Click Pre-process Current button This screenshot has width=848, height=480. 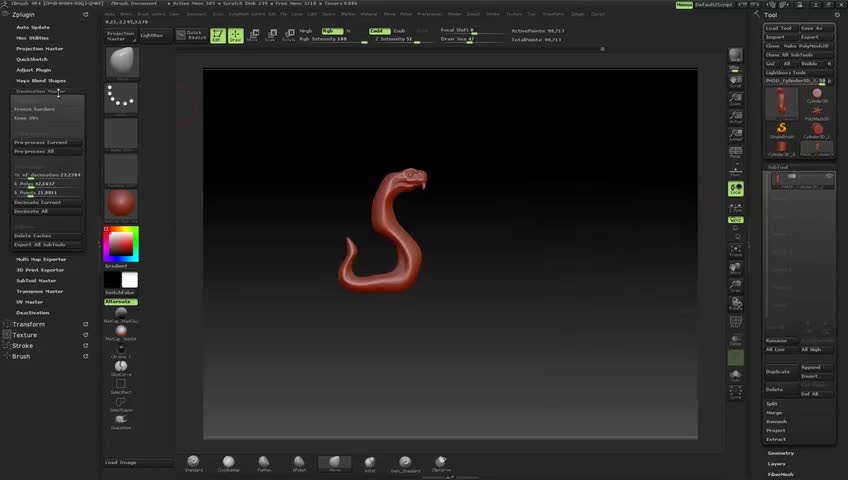pyautogui.click(x=48, y=143)
